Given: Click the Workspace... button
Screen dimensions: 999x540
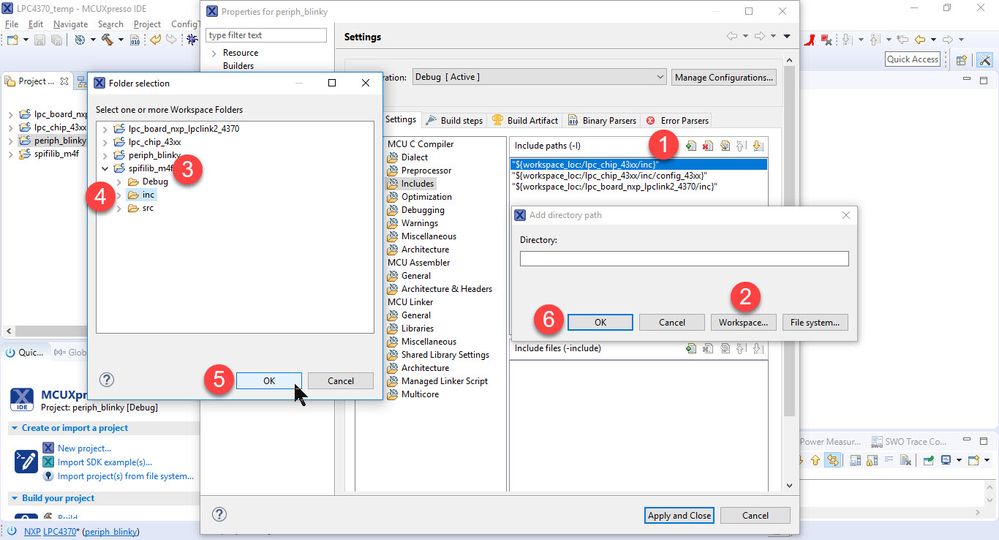Looking at the screenshot, I should (x=743, y=322).
